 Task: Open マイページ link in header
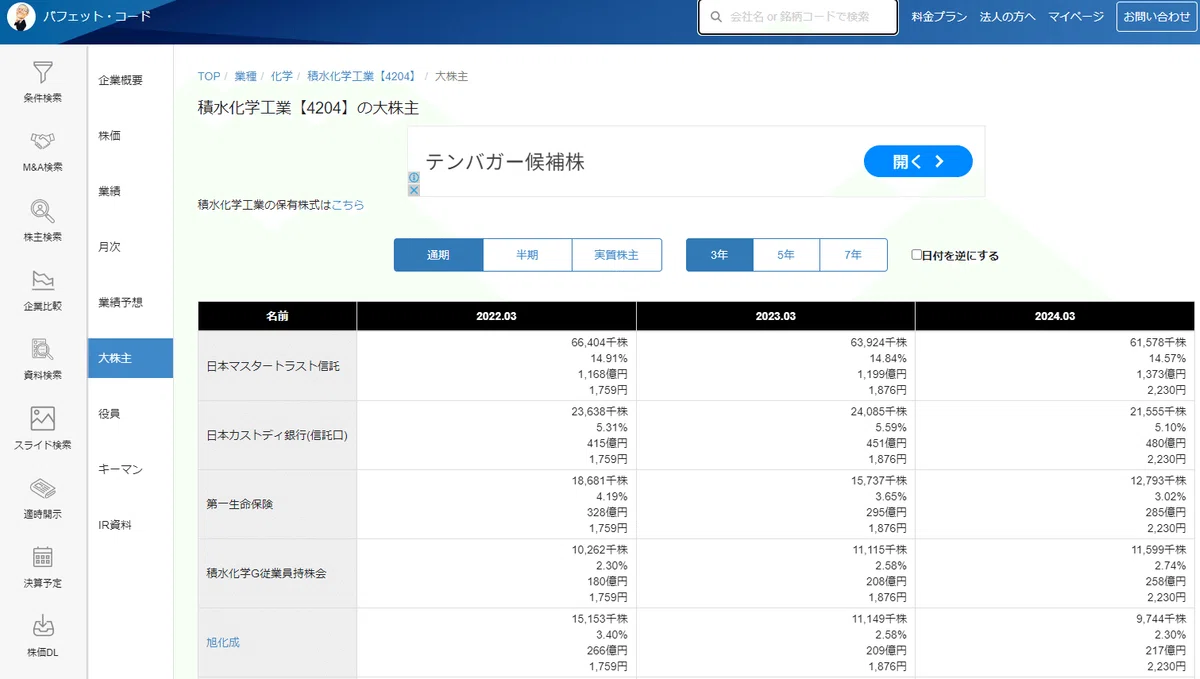pos(1076,17)
